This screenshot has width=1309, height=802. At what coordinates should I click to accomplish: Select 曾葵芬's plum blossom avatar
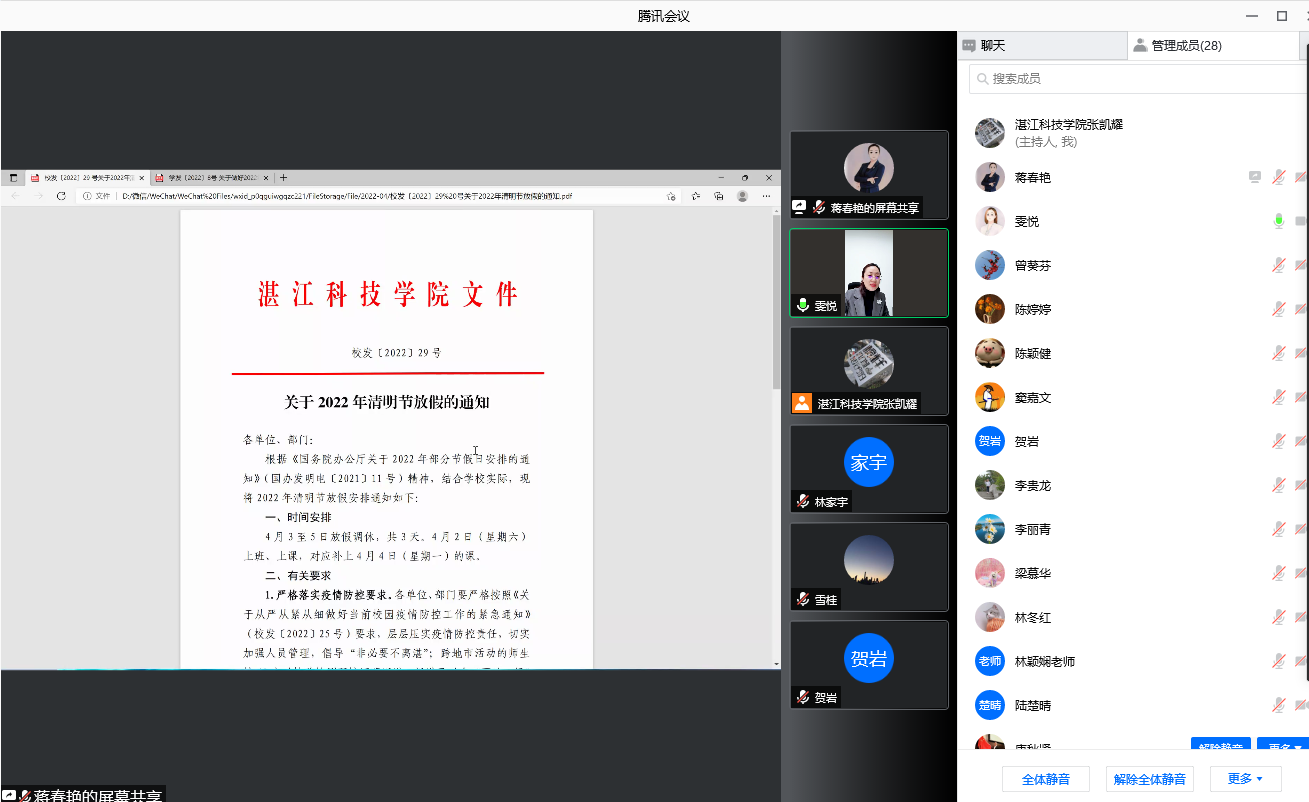[x=990, y=265]
